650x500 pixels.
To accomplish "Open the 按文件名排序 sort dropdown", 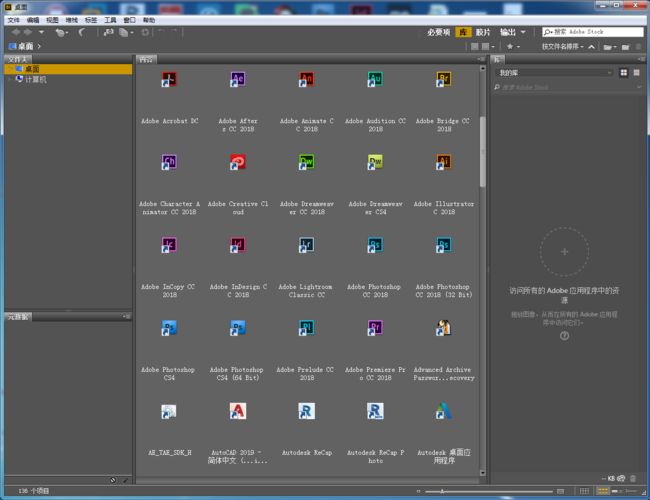I will [563, 46].
